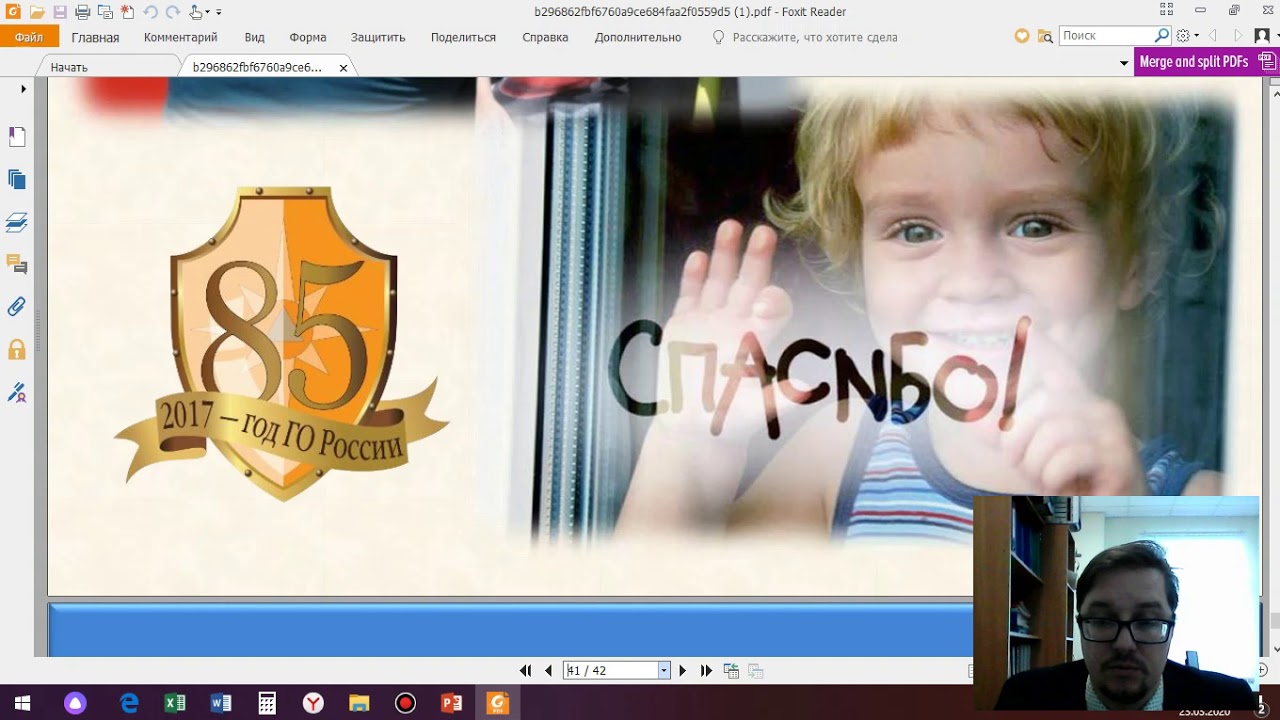Go to the previous page
1280x720 pixels.
548,671
